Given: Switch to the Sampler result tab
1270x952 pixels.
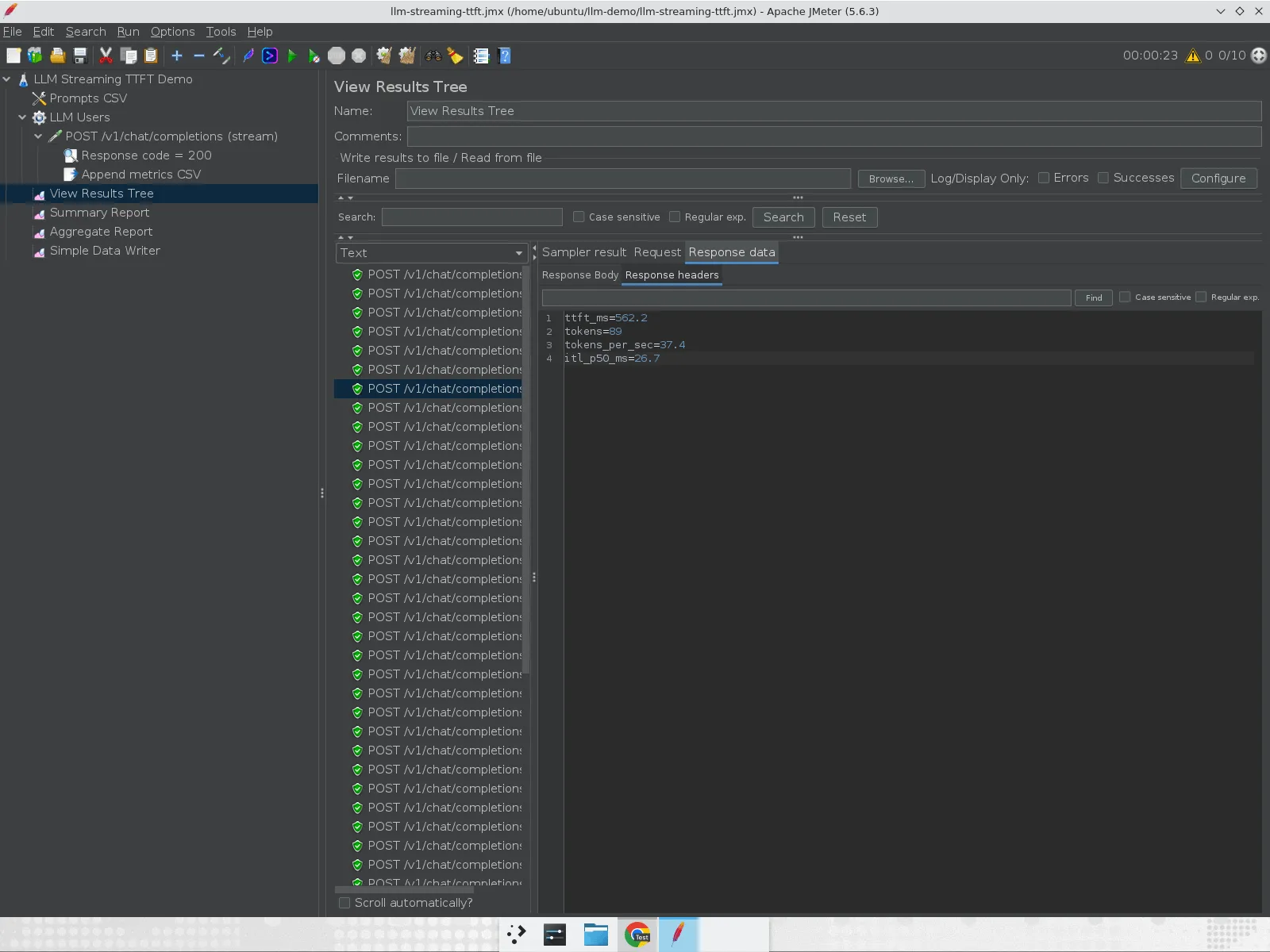Looking at the screenshot, I should tap(584, 252).
